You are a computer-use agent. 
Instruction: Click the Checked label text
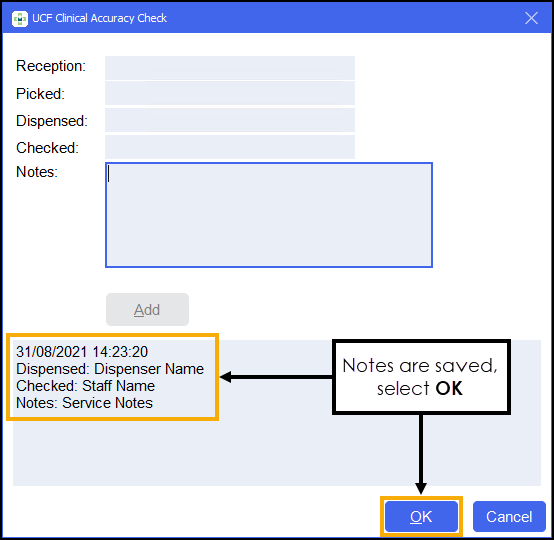[x=47, y=148]
